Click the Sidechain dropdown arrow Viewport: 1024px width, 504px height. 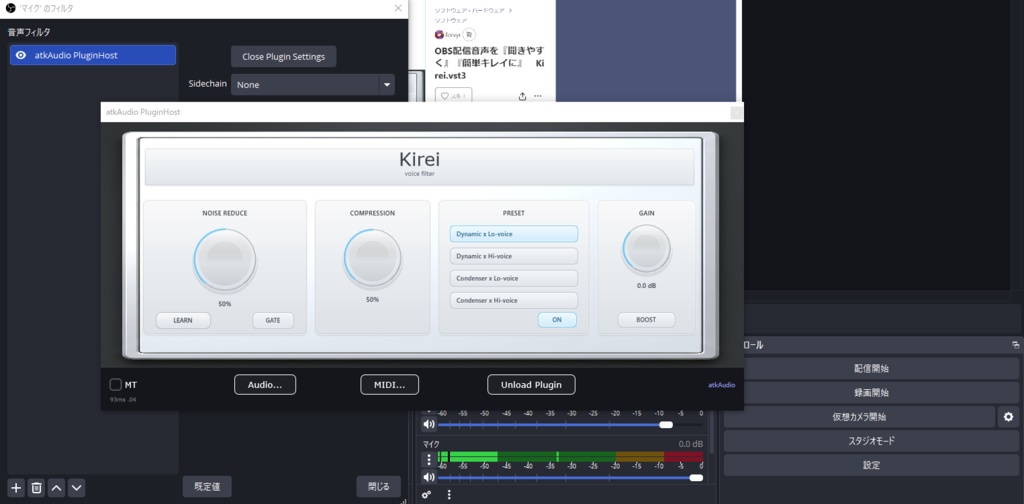pyautogui.click(x=387, y=85)
